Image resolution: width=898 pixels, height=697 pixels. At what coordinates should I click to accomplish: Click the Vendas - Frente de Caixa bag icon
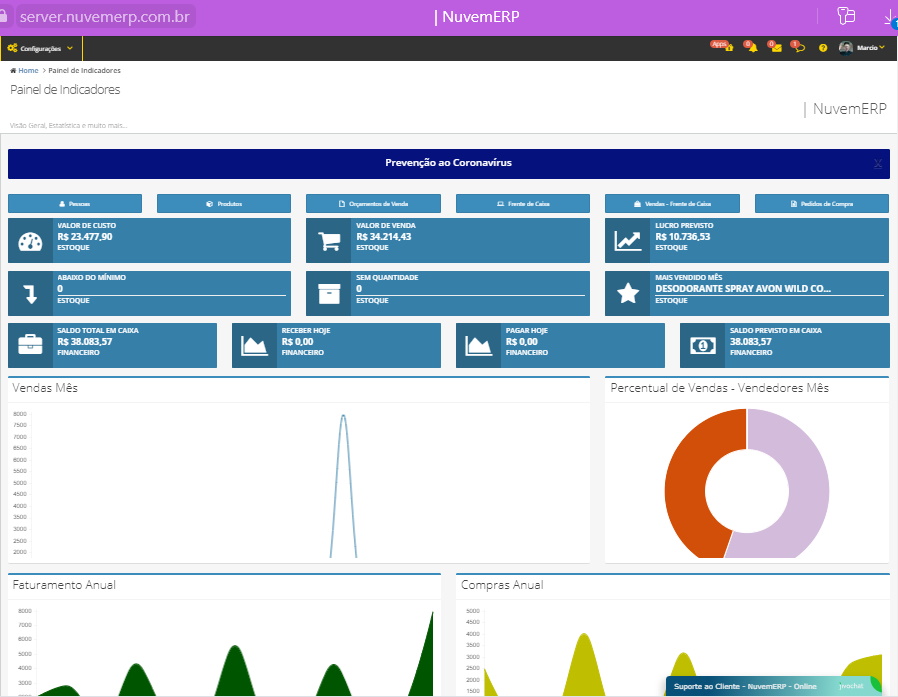[x=637, y=204]
